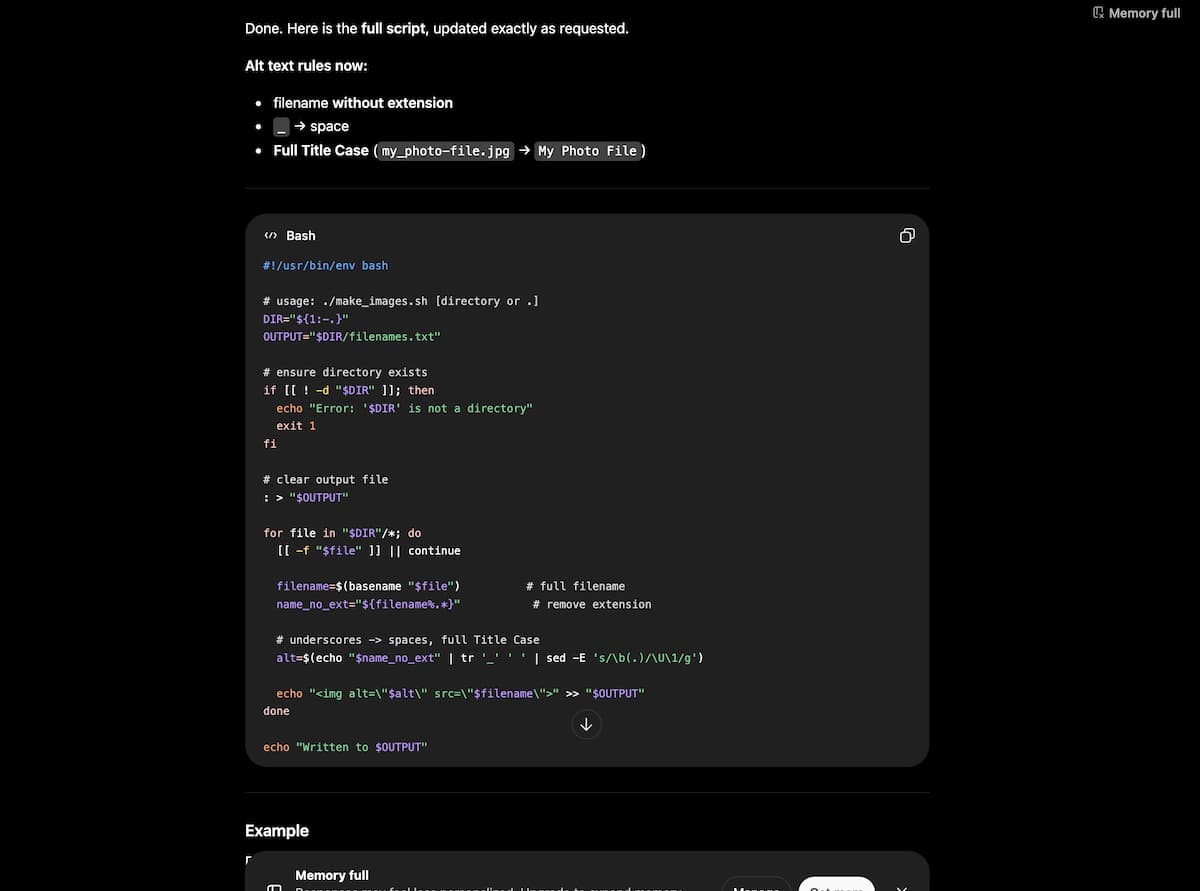Click the ': > "$OUTPUT"' line
This screenshot has height=891, width=1200.
306,498
